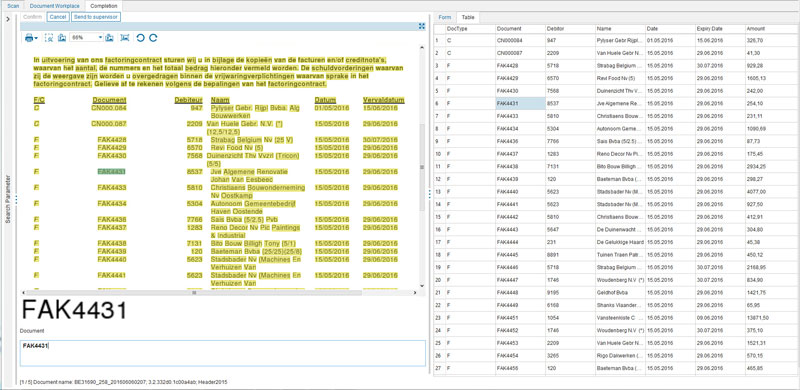Click debitor cell 8891 in table
Screen dimensions: 800x390
570,255
